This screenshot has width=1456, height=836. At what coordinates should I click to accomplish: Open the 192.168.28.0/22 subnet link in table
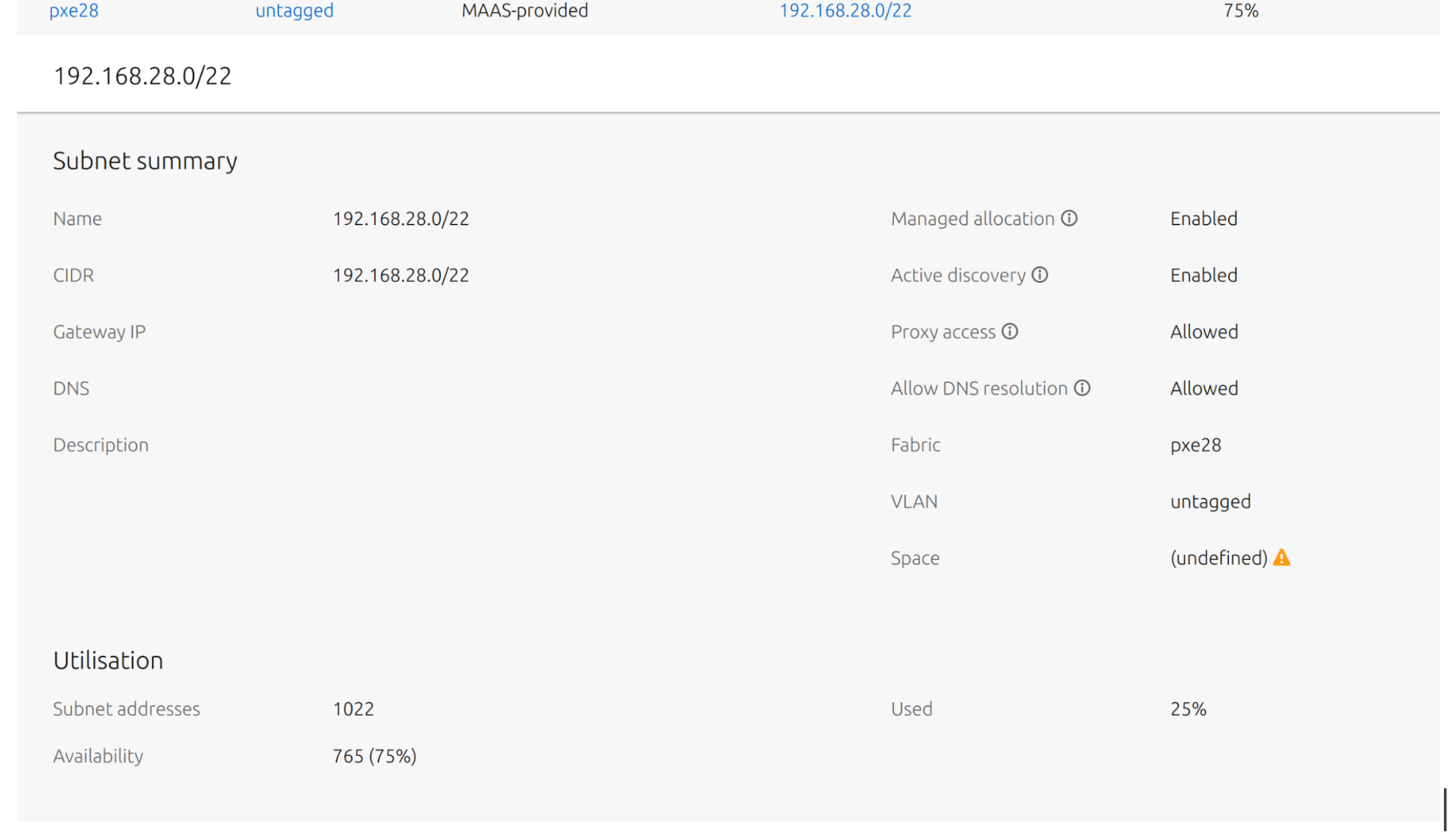pyautogui.click(x=845, y=11)
